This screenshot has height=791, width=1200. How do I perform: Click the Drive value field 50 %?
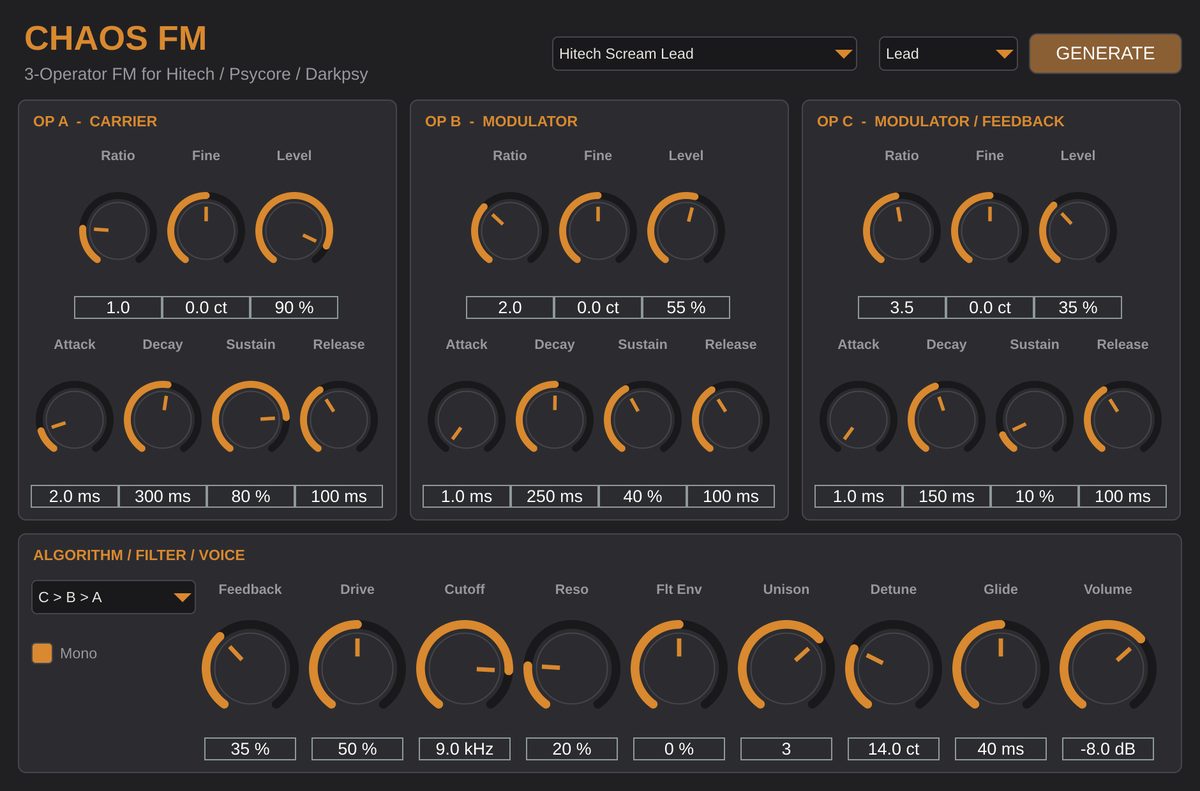[357, 748]
